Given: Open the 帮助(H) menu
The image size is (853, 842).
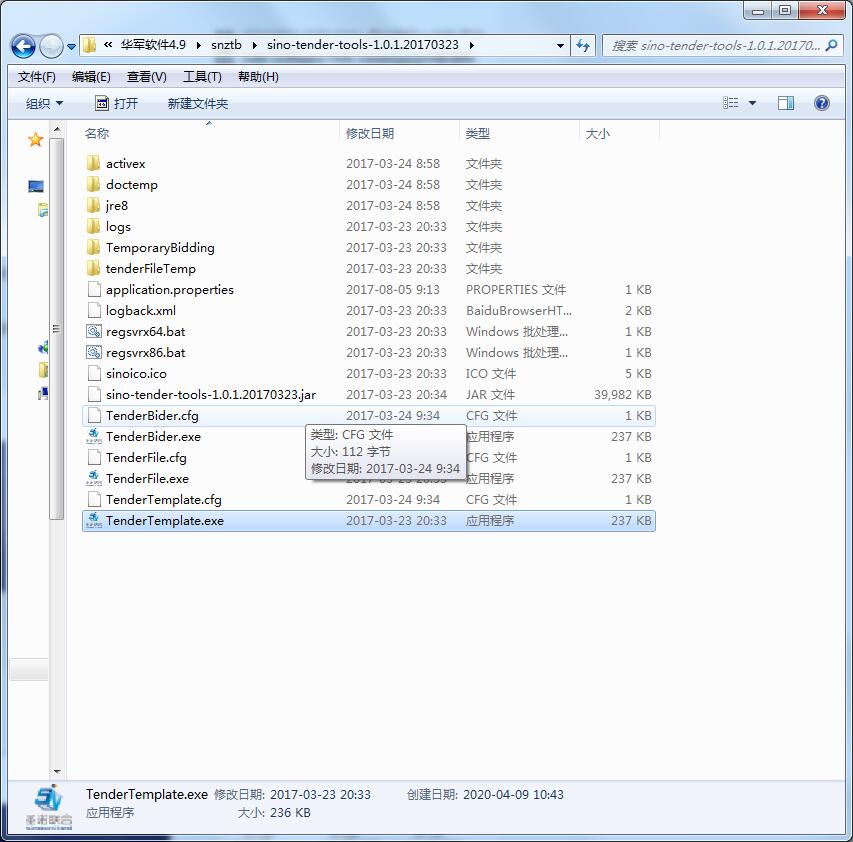Looking at the screenshot, I should [x=258, y=77].
